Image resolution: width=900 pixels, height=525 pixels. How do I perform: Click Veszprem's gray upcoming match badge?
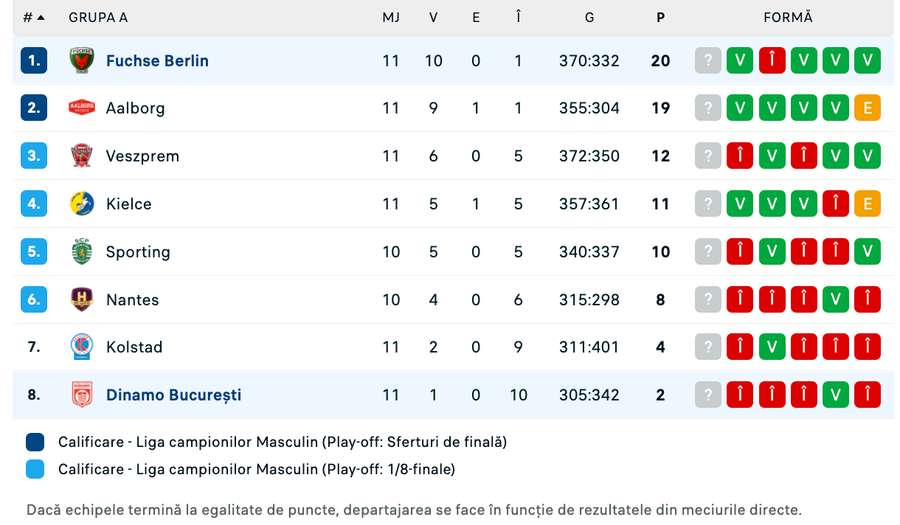(x=708, y=156)
